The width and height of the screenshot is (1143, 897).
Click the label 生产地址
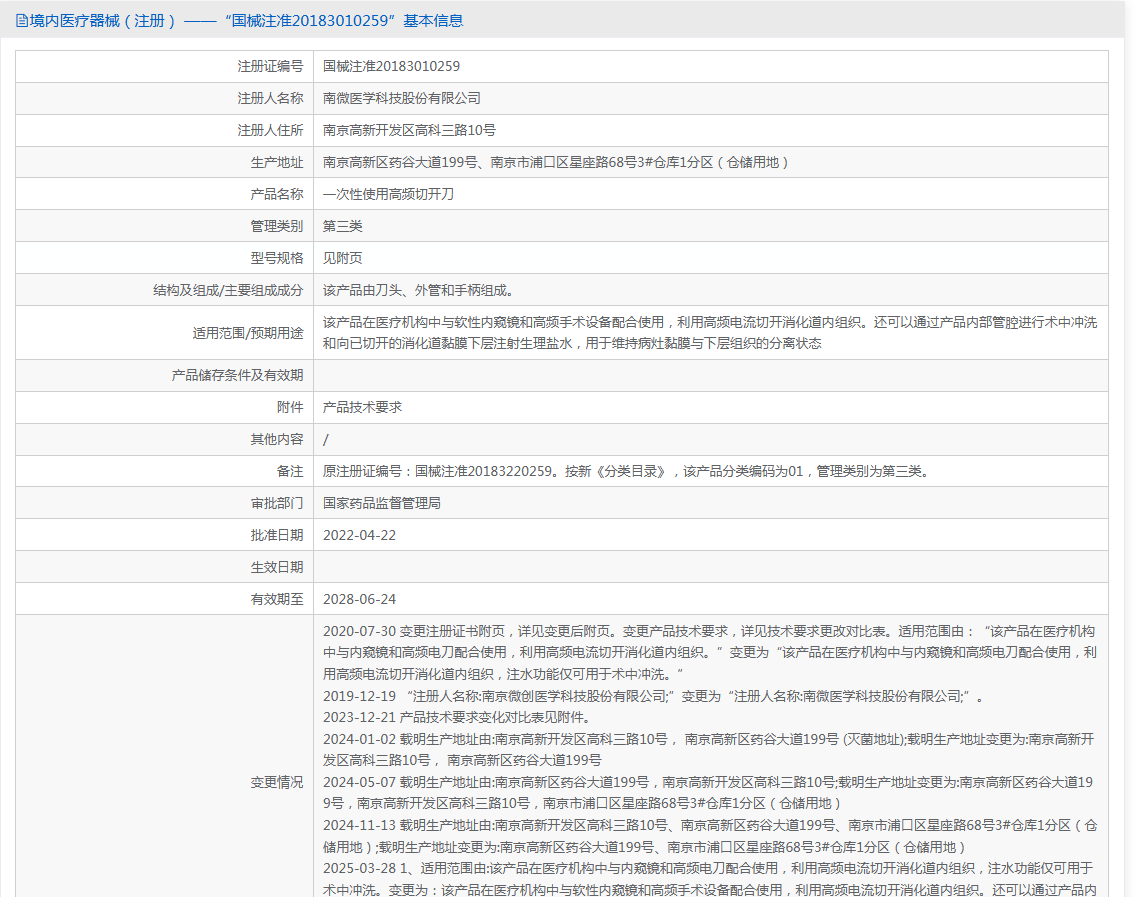click(276, 162)
